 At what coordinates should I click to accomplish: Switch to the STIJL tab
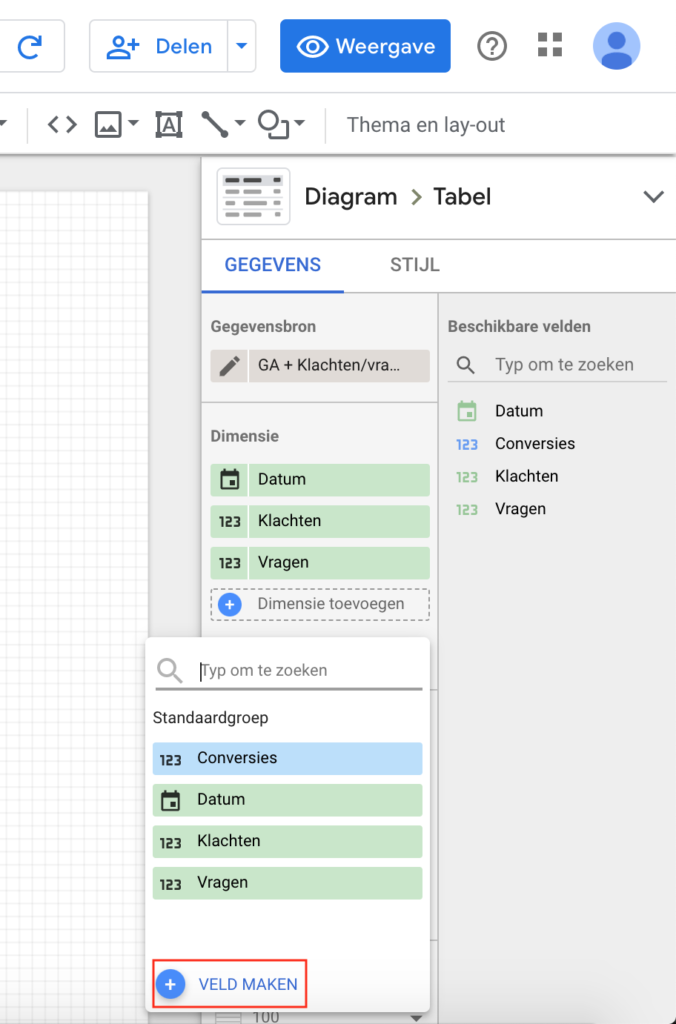414,265
